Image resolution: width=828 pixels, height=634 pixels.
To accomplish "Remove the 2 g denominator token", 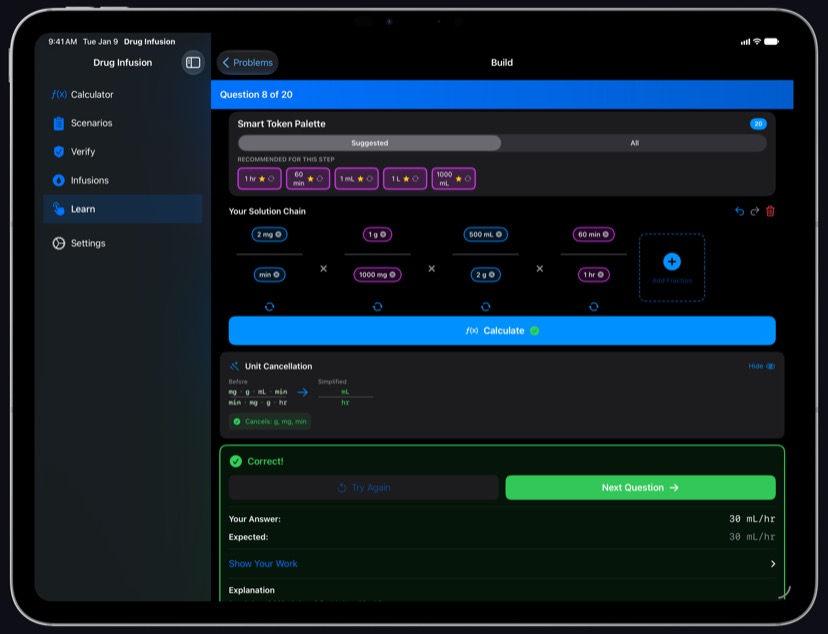I will 492,275.
